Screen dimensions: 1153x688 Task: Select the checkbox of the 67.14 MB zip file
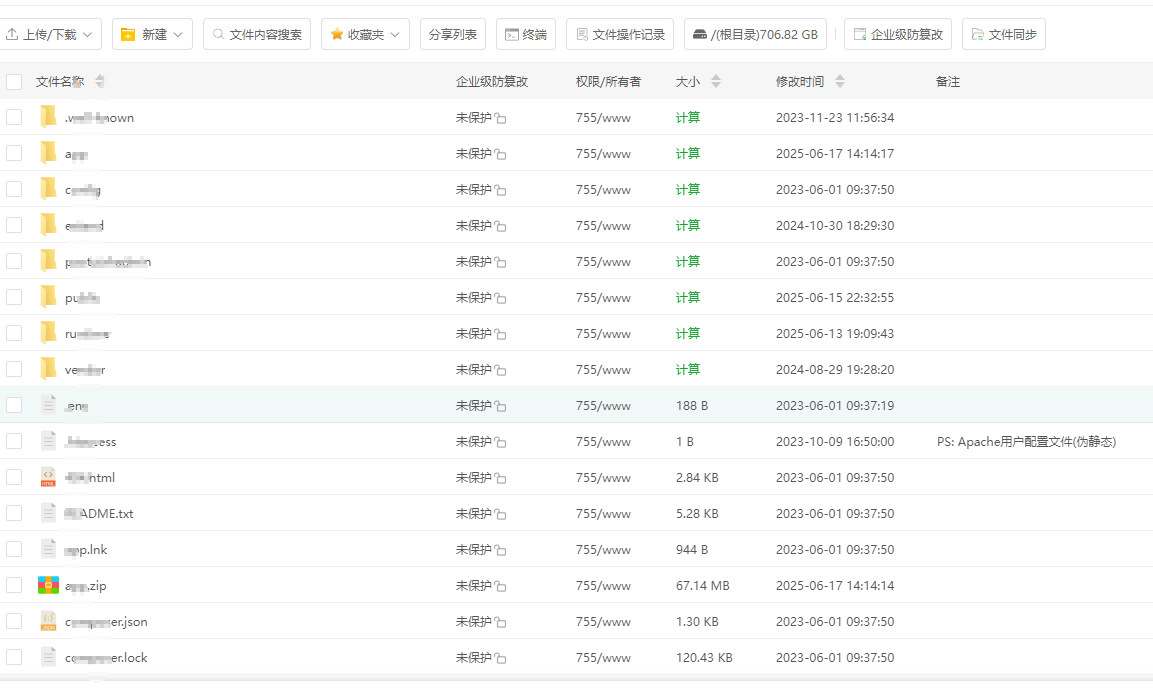[x=14, y=585]
